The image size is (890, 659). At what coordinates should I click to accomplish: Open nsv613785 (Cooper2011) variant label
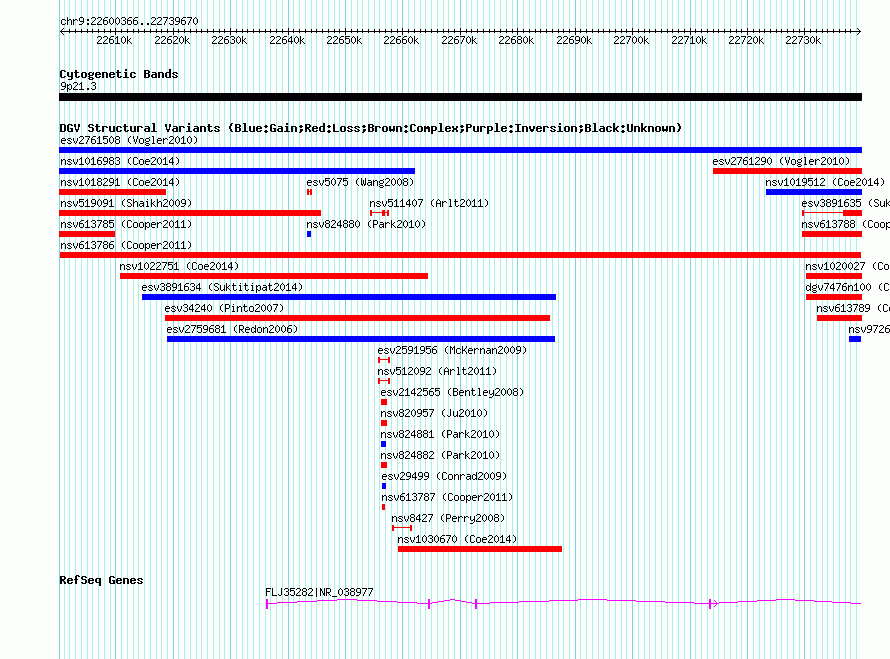pyautogui.click(x=126, y=224)
